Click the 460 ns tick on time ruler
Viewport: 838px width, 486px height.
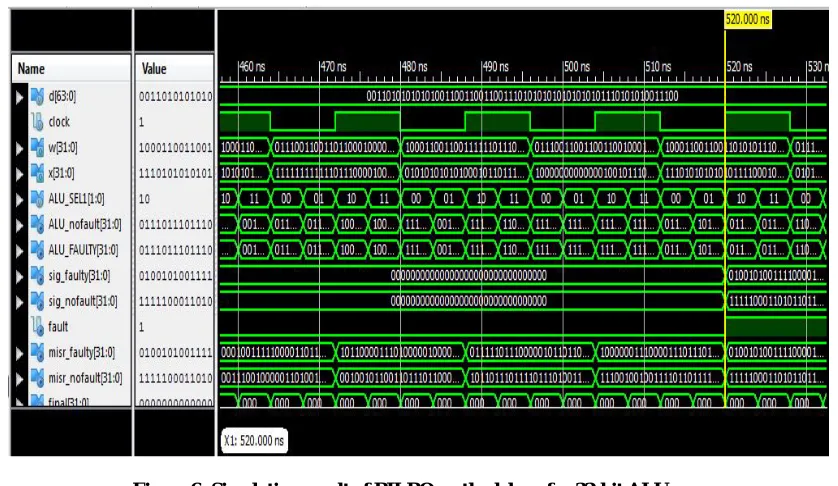click(251, 67)
